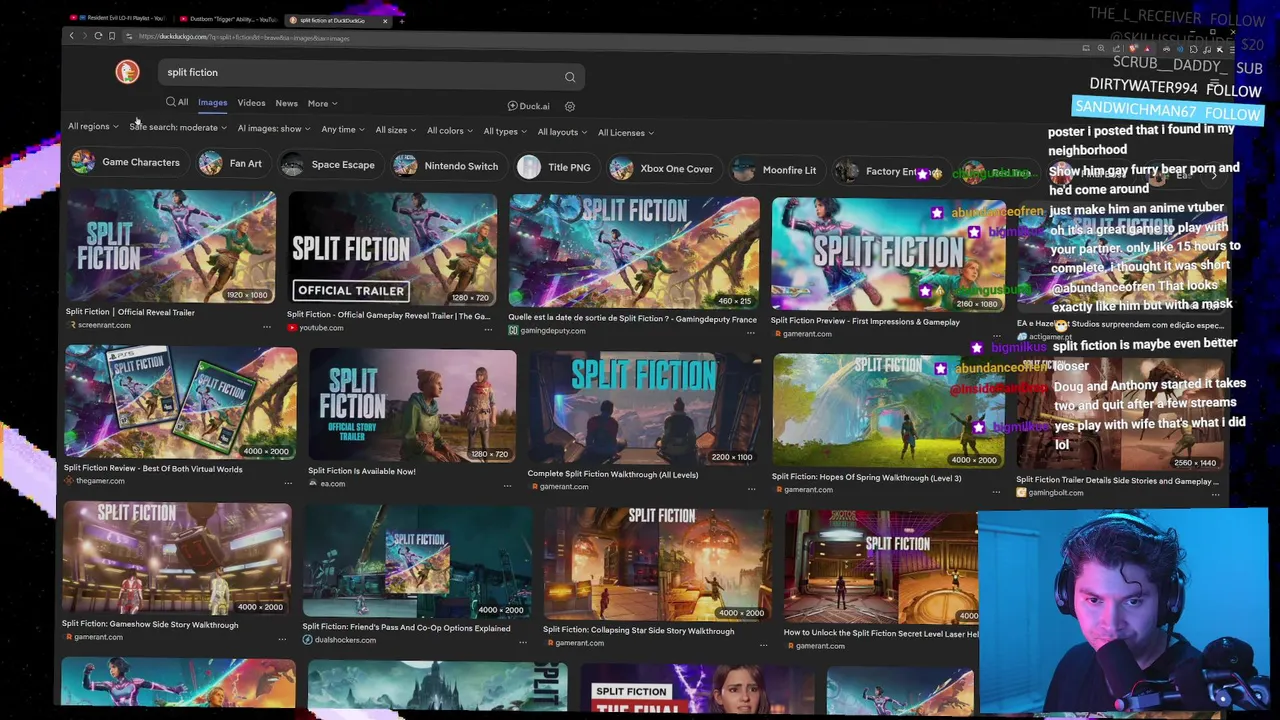This screenshot has height=720, width=1280.
Task: Open Safe search: moderate dropdown
Action: coord(178,128)
